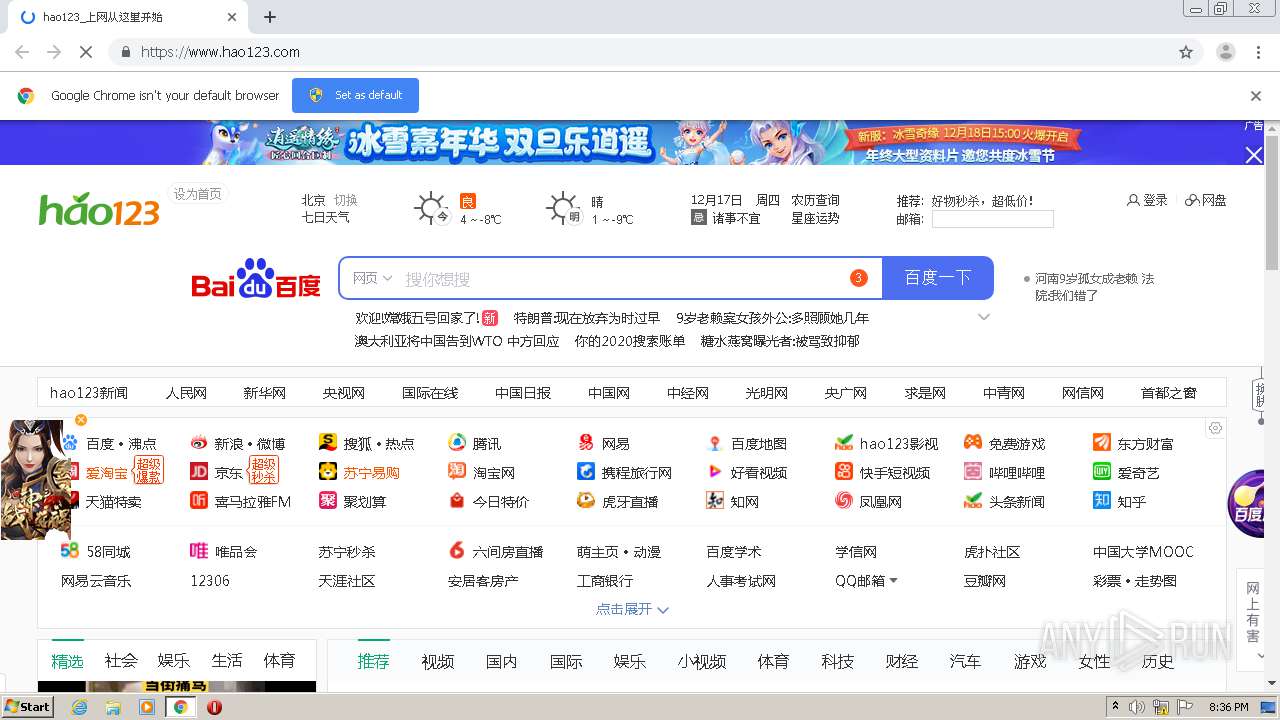Image resolution: width=1280 pixels, height=720 pixels.
Task: Click the 百度一下 search button
Action: pyautogui.click(x=938, y=278)
